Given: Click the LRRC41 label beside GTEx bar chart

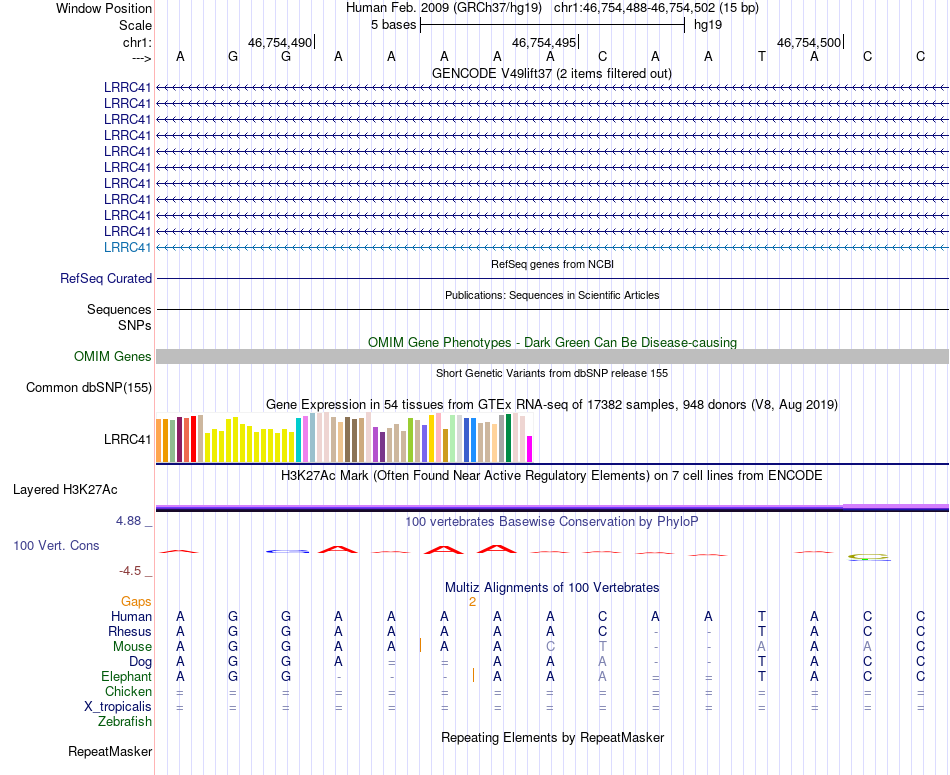Looking at the screenshot, I should coord(127,439).
